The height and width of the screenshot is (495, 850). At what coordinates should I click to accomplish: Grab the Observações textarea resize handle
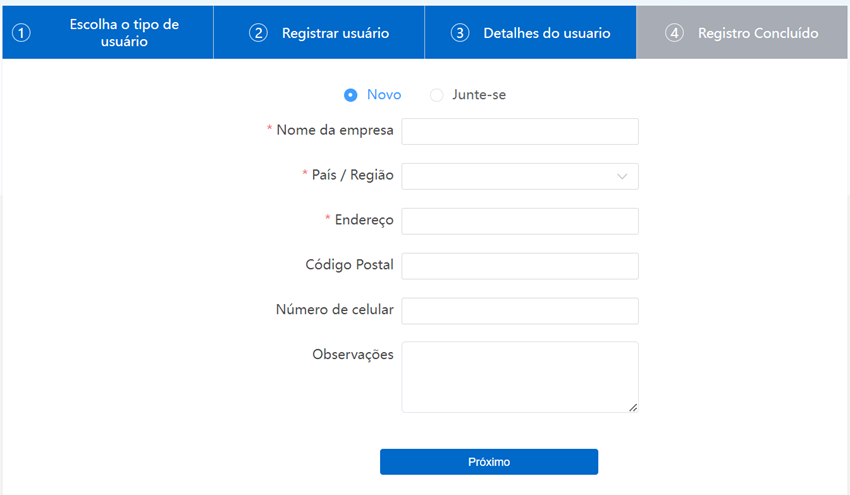pos(633,407)
